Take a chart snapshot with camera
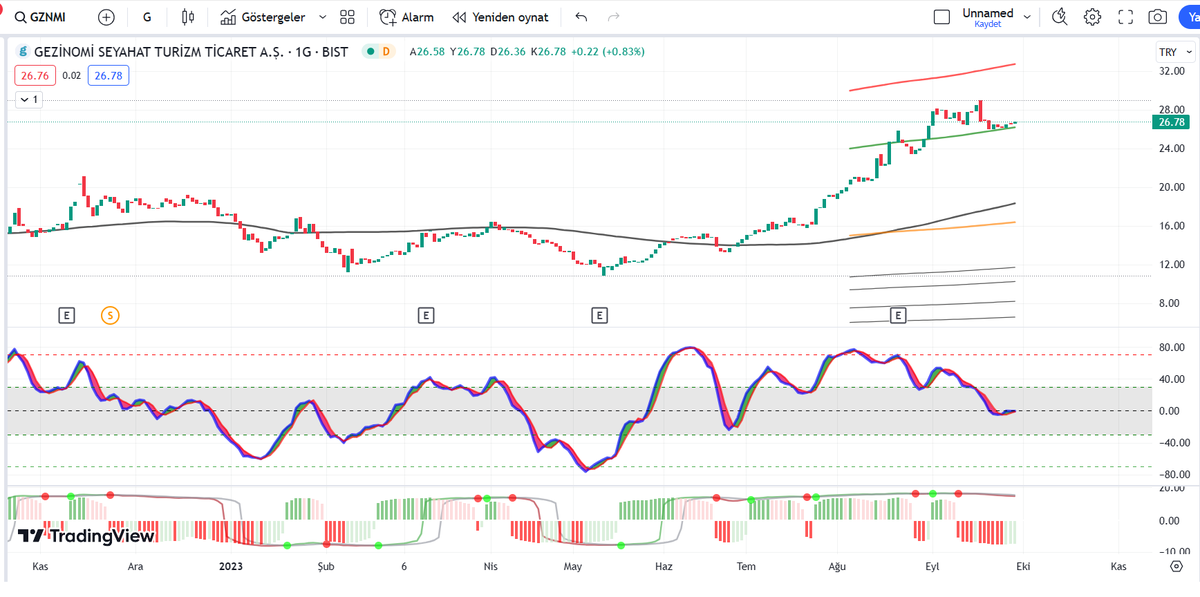The height and width of the screenshot is (597, 1200). click(1158, 17)
